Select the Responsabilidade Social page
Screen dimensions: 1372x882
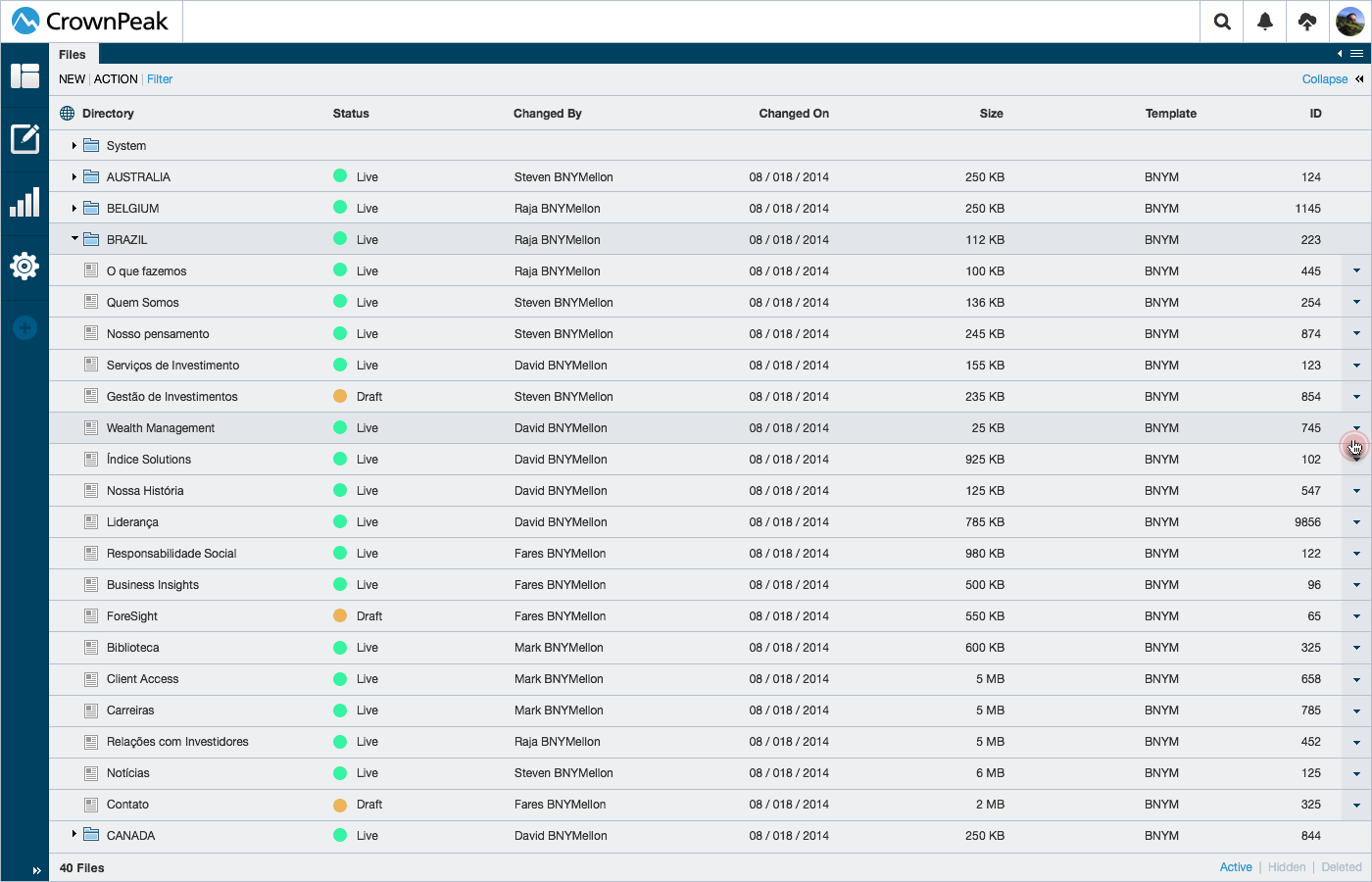pyautogui.click(x=171, y=553)
